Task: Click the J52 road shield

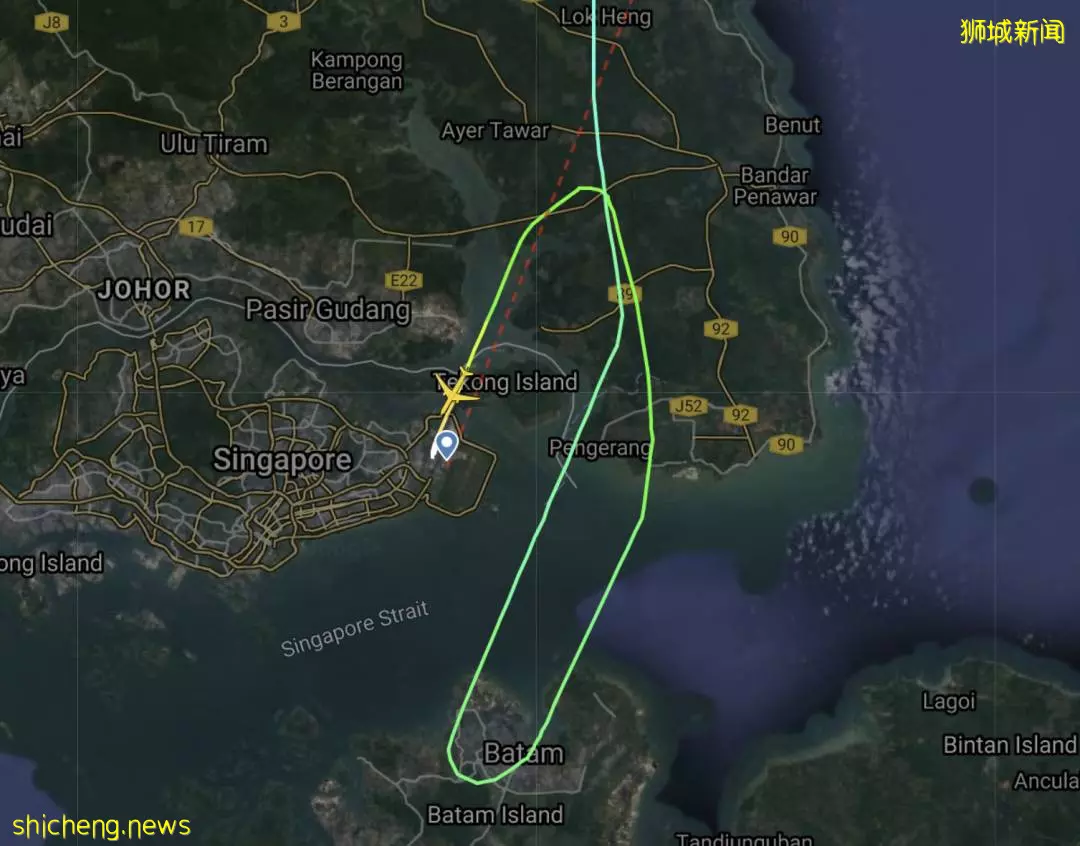Action: 689,406
